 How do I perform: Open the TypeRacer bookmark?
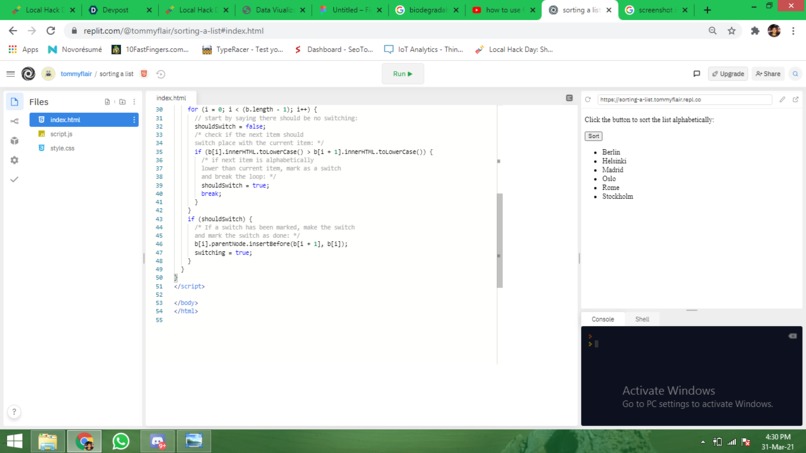tap(243, 49)
